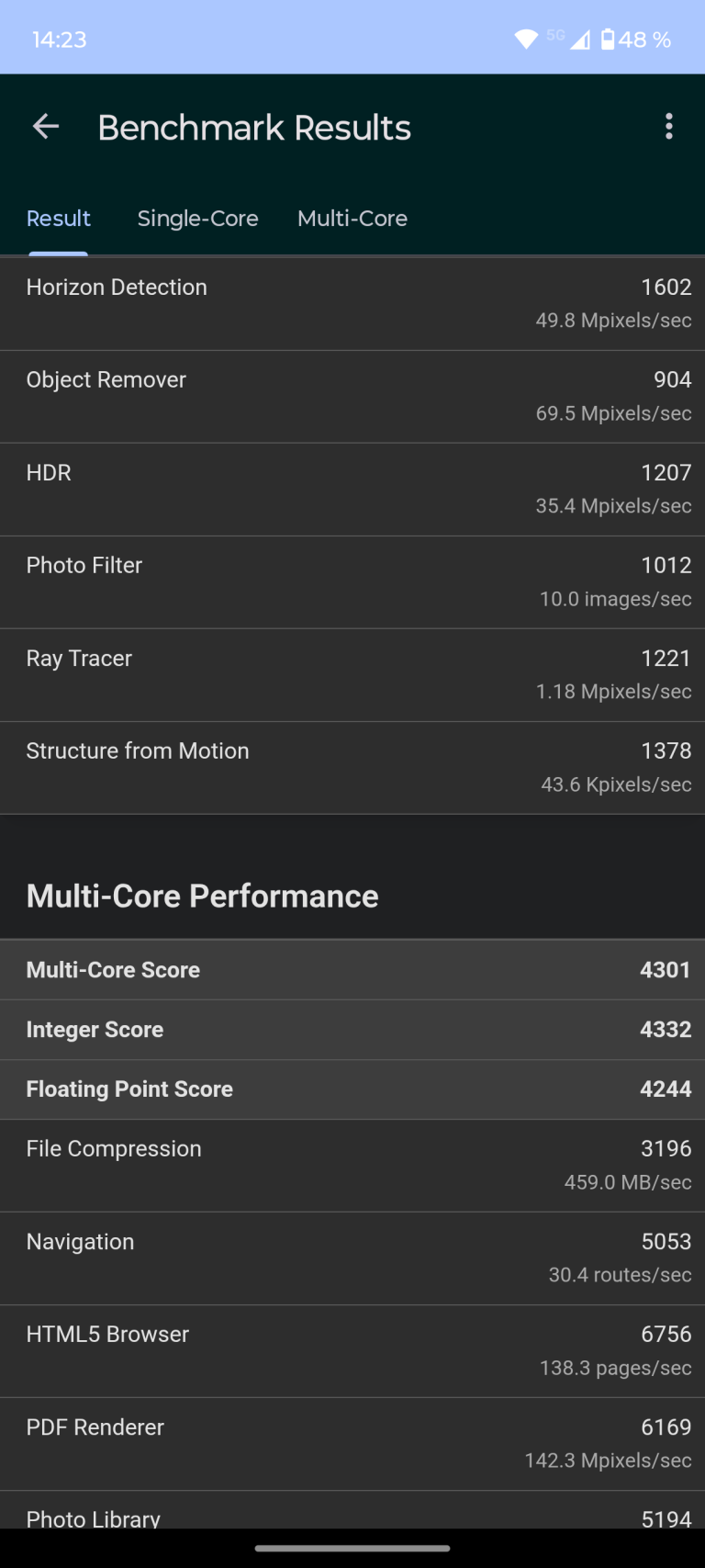This screenshot has height=1568, width=705.
Task: Tap the back arrow icon
Action: (45, 127)
